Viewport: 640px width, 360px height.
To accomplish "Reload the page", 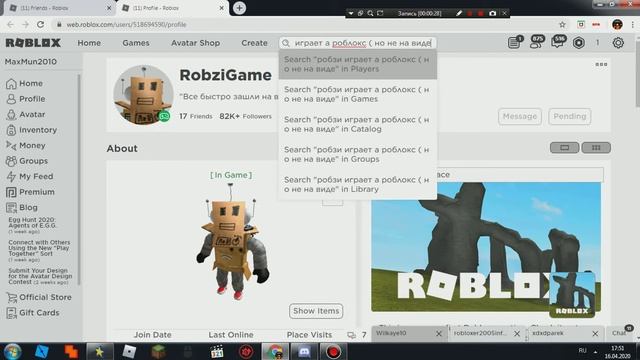I will click(40, 24).
